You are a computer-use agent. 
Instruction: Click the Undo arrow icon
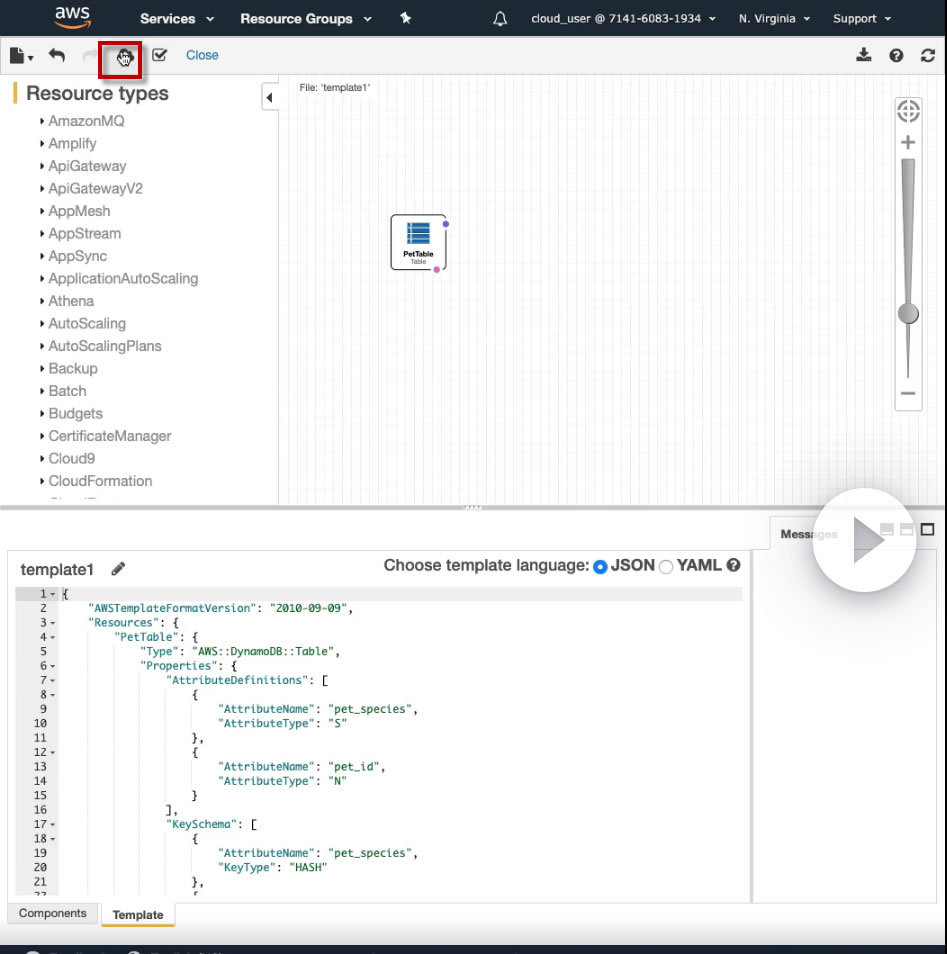pos(57,55)
